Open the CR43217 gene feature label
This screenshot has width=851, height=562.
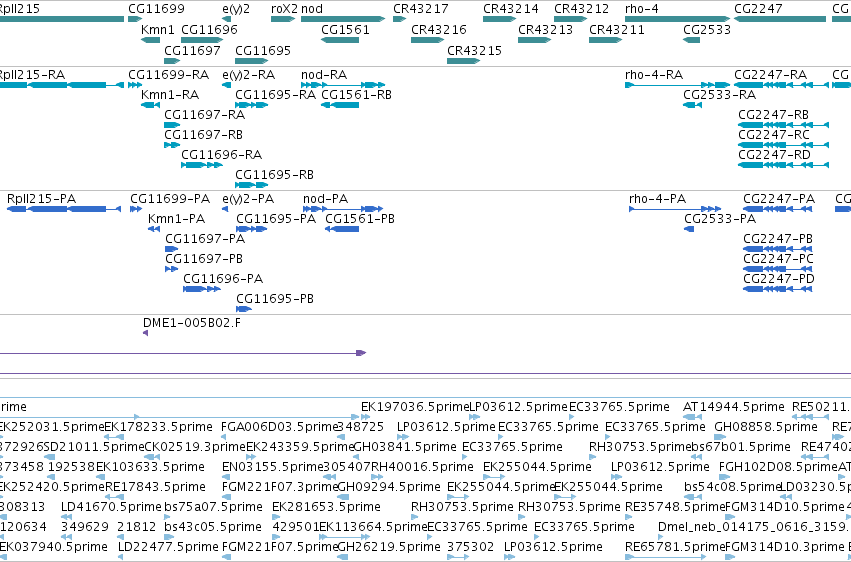[x=421, y=9]
